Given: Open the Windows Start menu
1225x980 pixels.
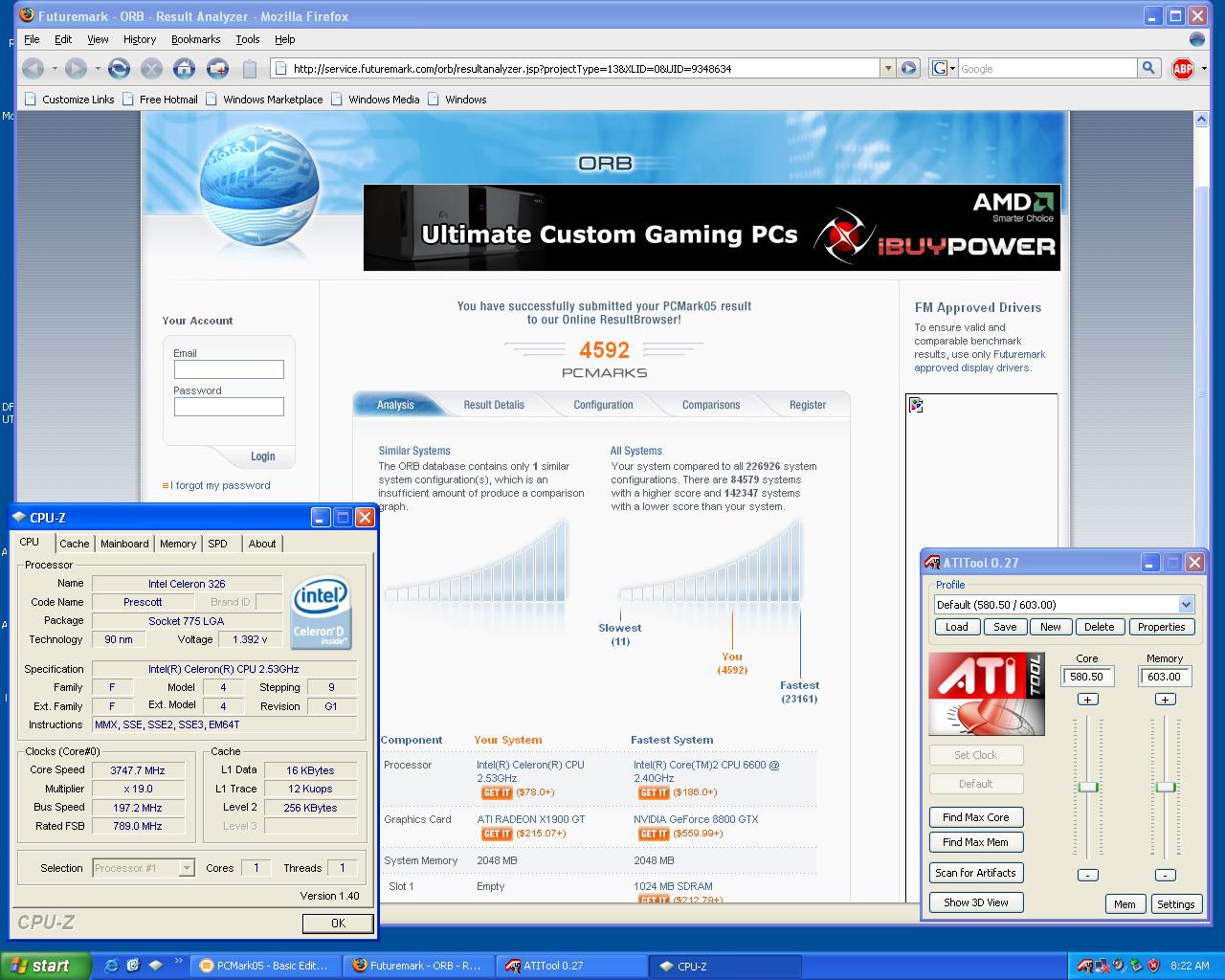Looking at the screenshot, I should click(x=45, y=966).
